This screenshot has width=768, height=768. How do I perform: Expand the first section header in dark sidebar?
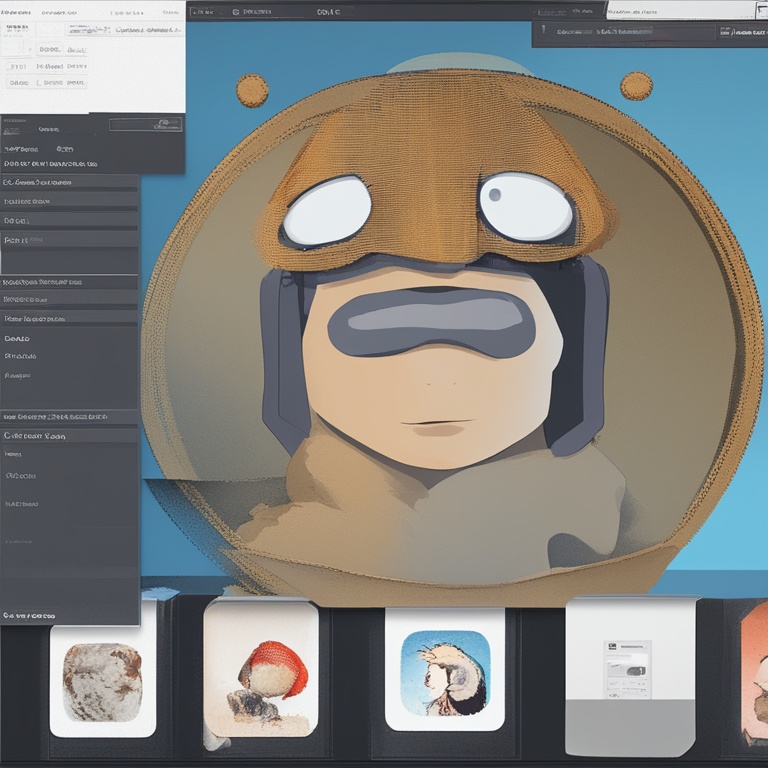(x=70, y=183)
